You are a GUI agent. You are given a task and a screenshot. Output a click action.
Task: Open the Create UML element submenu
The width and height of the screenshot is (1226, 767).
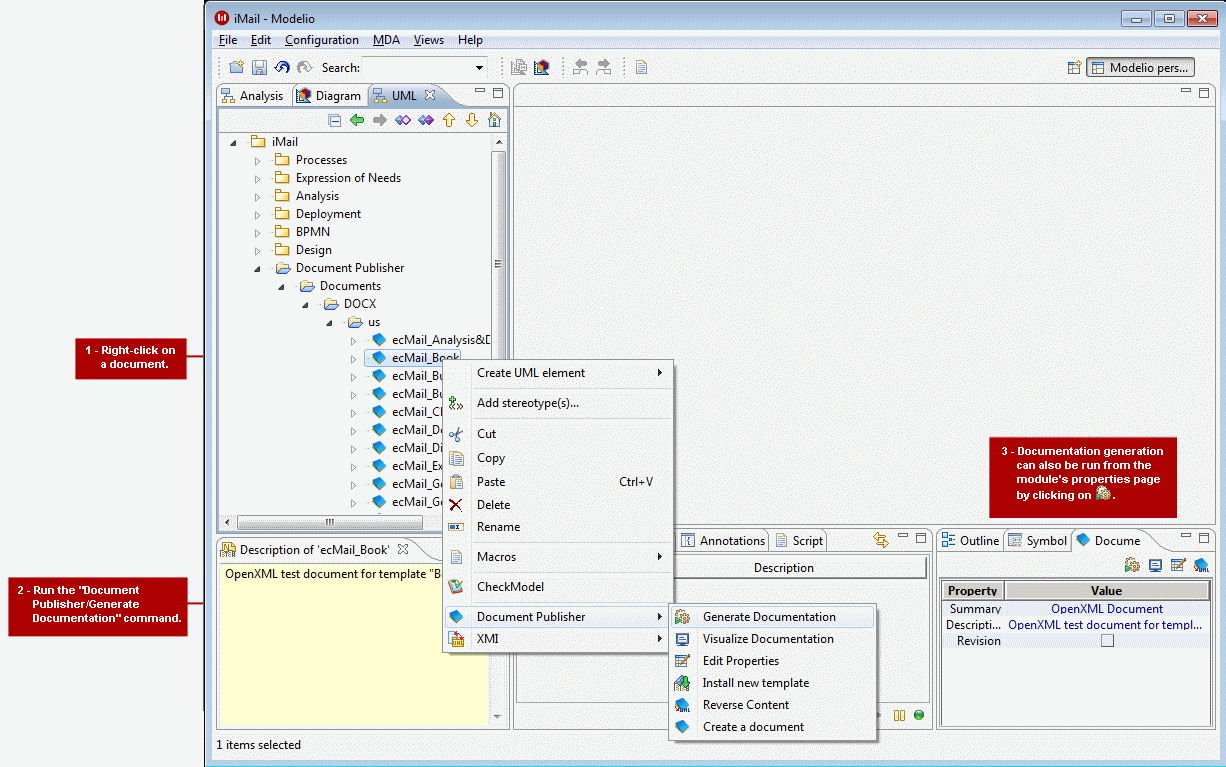[557, 373]
